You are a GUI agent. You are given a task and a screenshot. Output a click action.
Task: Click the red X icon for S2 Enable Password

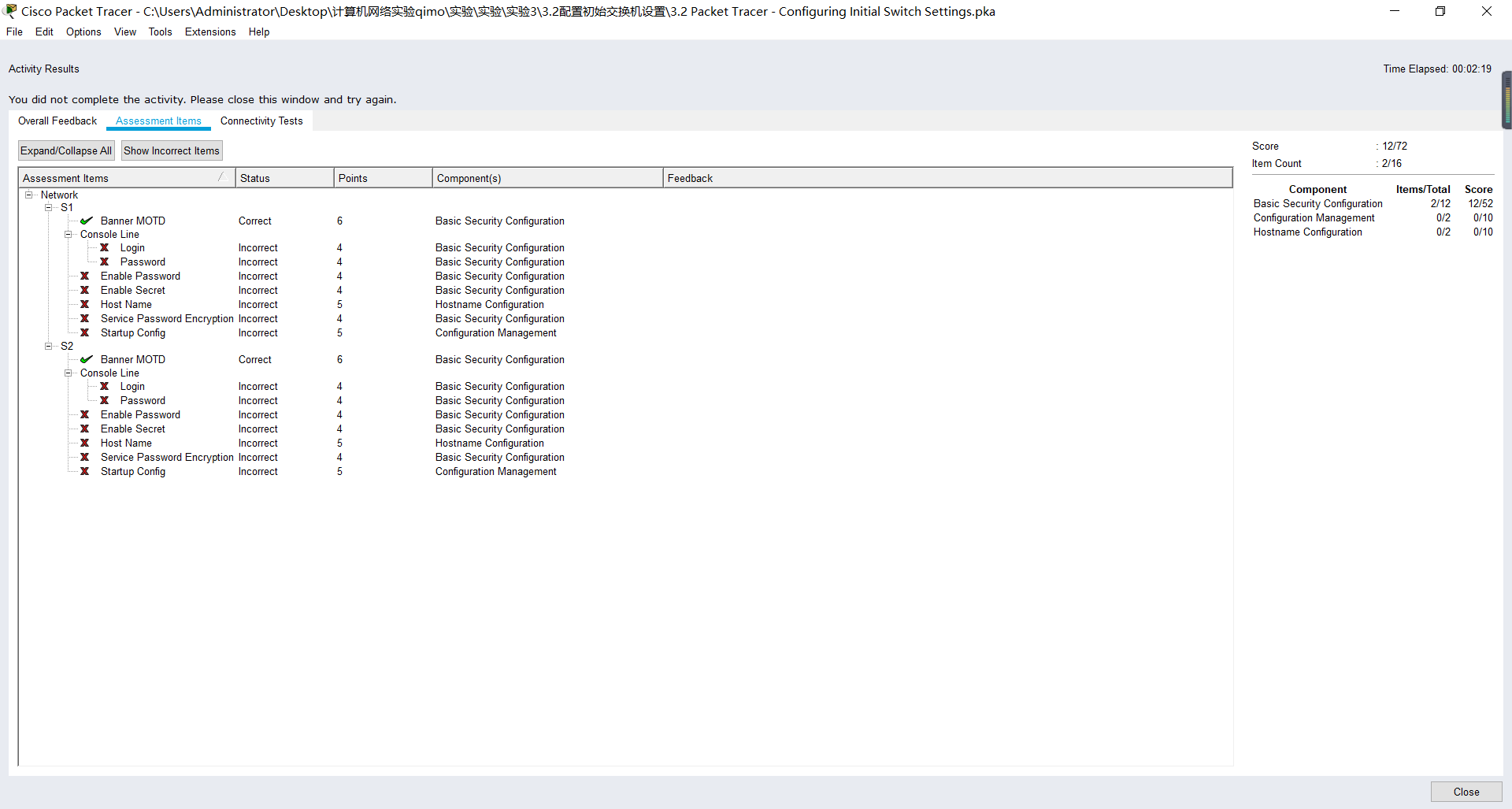click(84, 414)
